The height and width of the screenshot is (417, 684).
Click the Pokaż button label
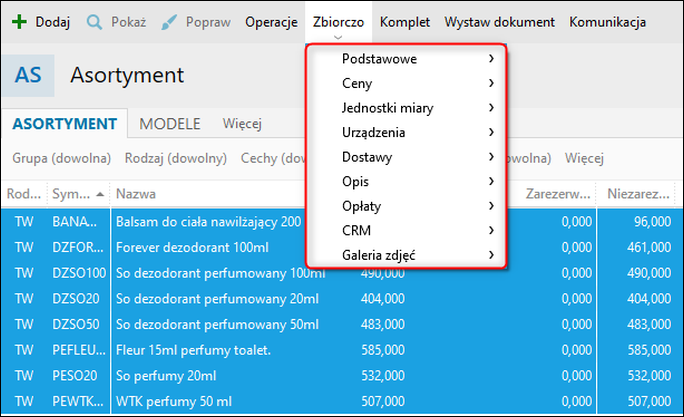coord(128,22)
